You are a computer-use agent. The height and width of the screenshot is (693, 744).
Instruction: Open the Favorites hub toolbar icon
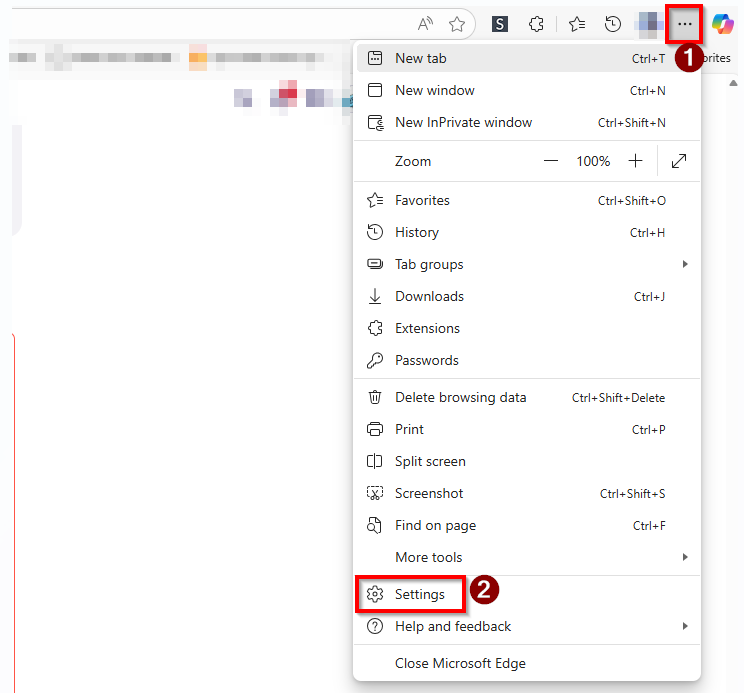pos(577,24)
